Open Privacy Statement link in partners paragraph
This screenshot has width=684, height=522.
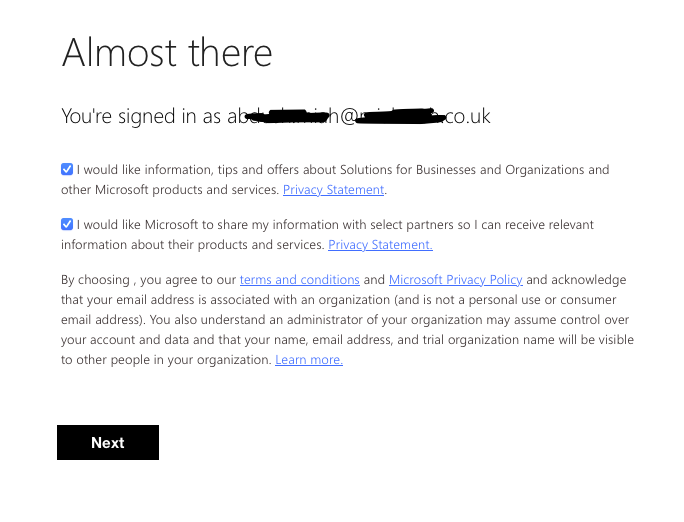coord(380,245)
